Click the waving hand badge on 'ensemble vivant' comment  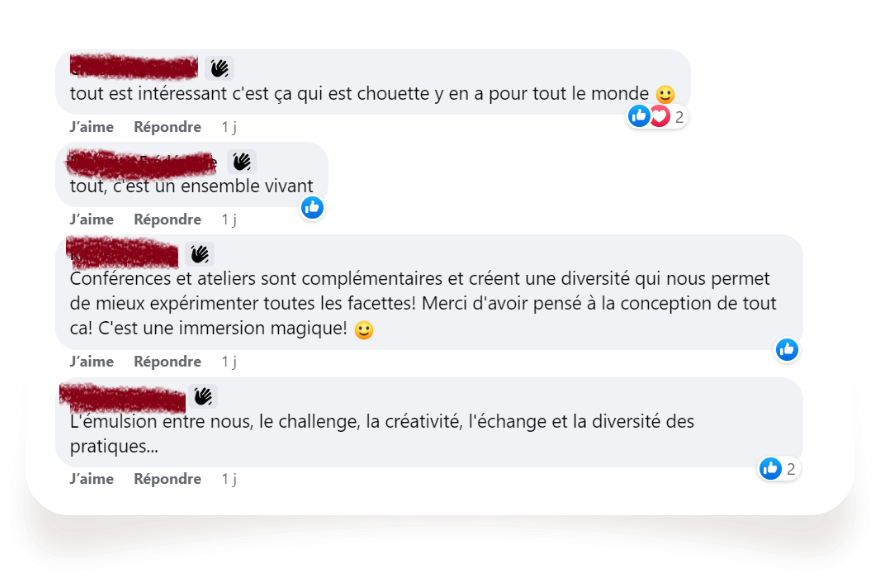click(242, 162)
